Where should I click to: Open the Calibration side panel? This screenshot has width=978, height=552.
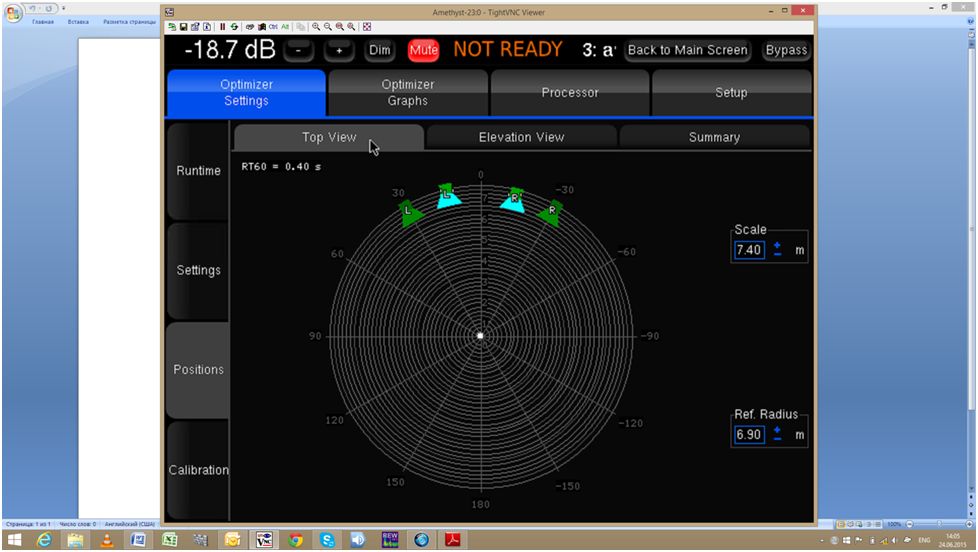198,470
